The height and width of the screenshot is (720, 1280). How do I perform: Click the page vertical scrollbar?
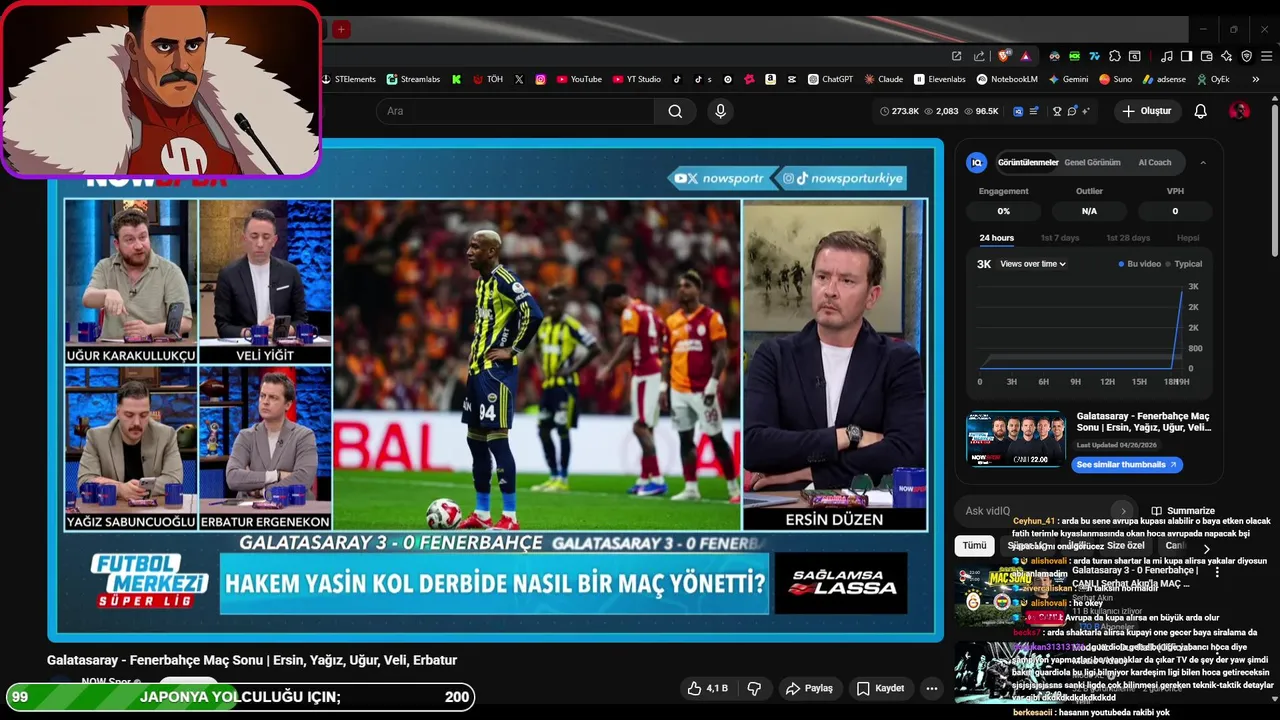1274,180
